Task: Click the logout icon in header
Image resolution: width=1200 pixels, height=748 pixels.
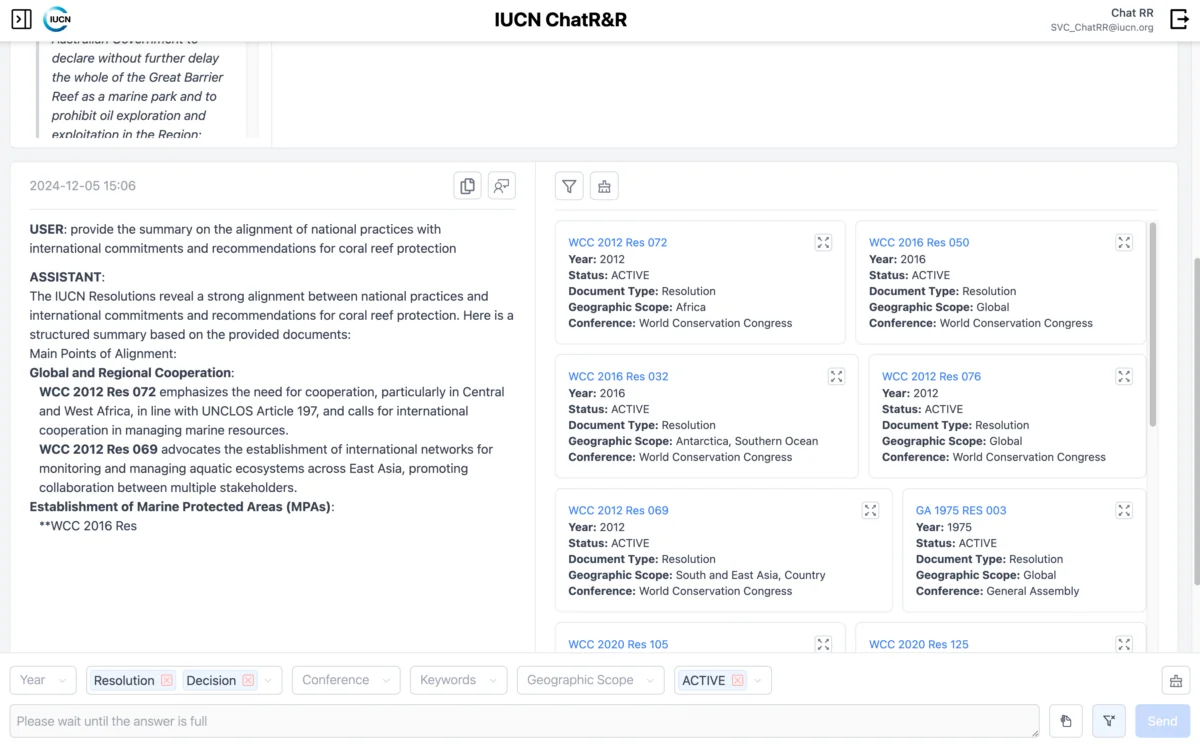Action: click(1178, 19)
